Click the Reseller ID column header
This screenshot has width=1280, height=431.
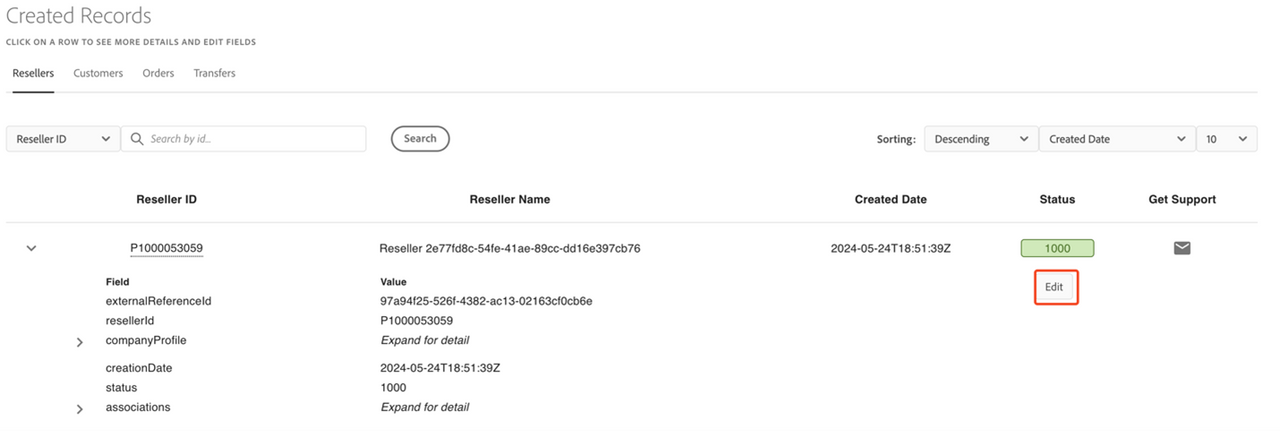pos(166,199)
